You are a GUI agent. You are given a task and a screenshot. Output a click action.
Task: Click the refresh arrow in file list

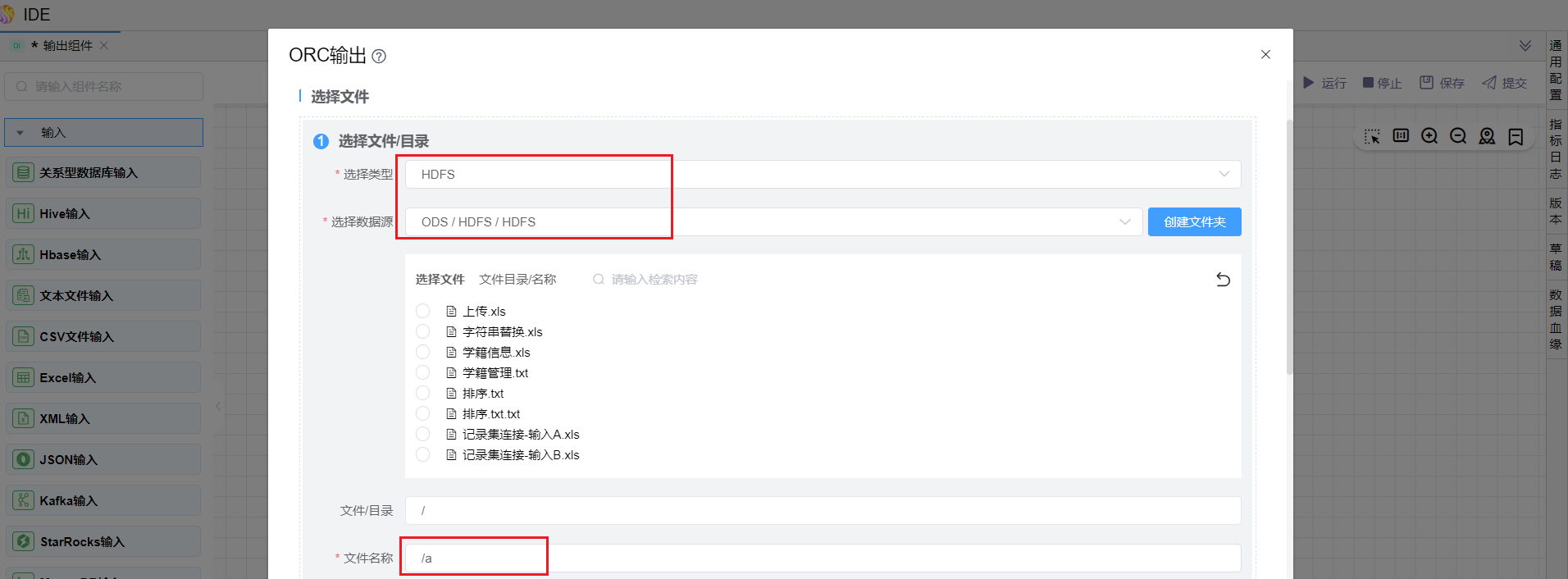[1223, 280]
